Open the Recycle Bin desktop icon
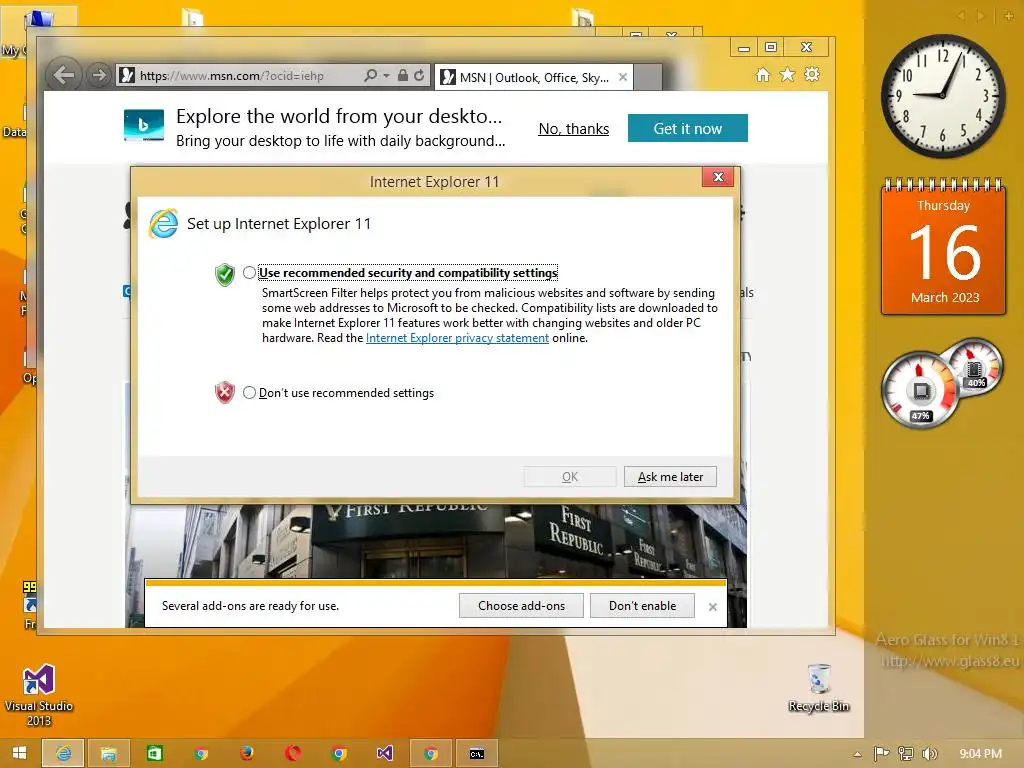 [x=819, y=688]
